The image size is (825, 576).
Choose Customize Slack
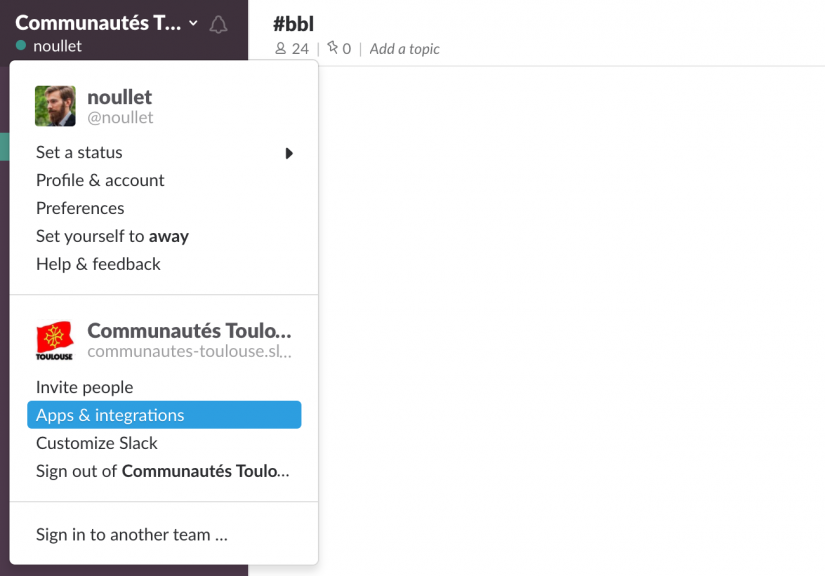(x=96, y=442)
